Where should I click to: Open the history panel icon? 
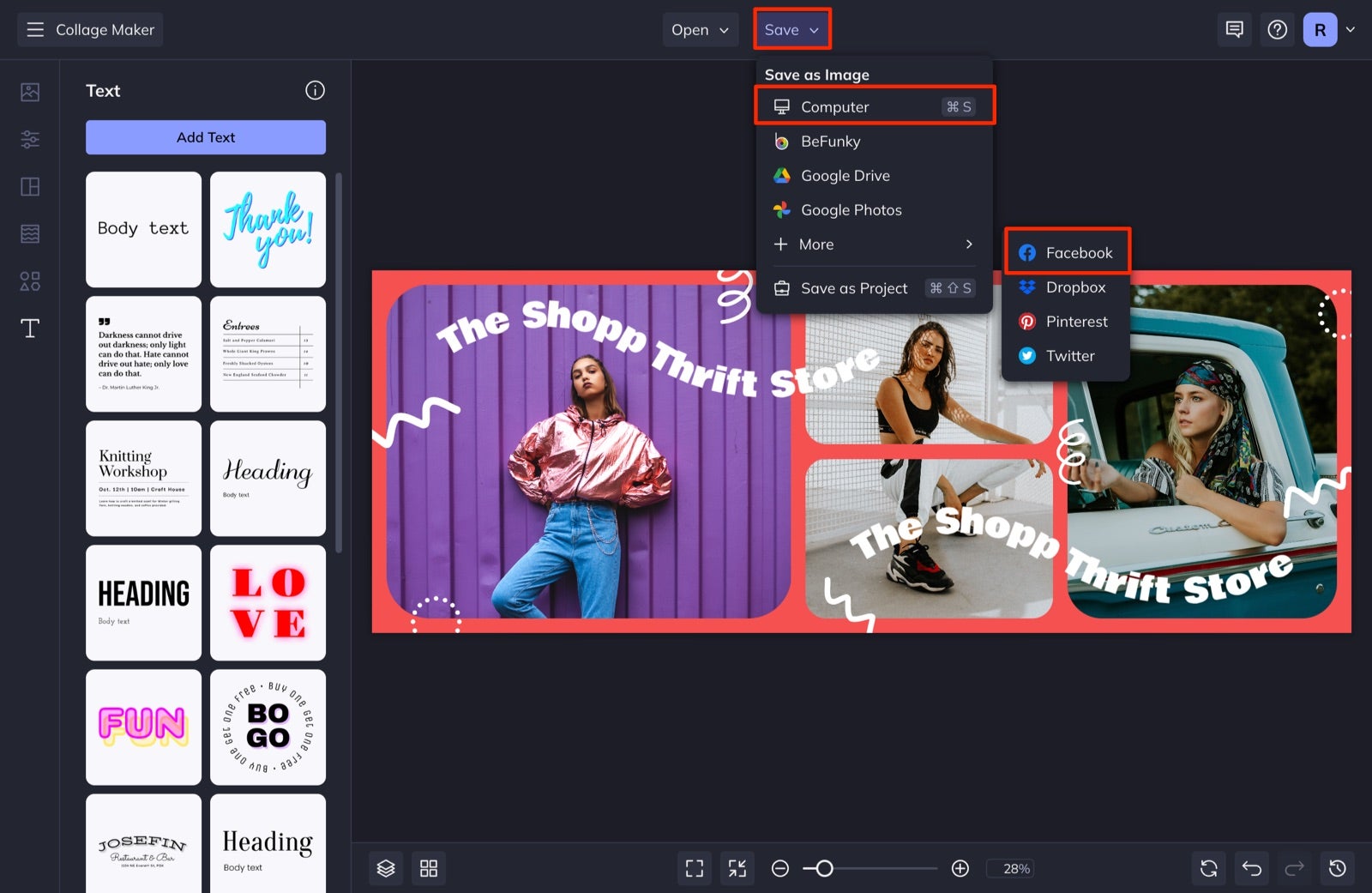pos(1339,868)
